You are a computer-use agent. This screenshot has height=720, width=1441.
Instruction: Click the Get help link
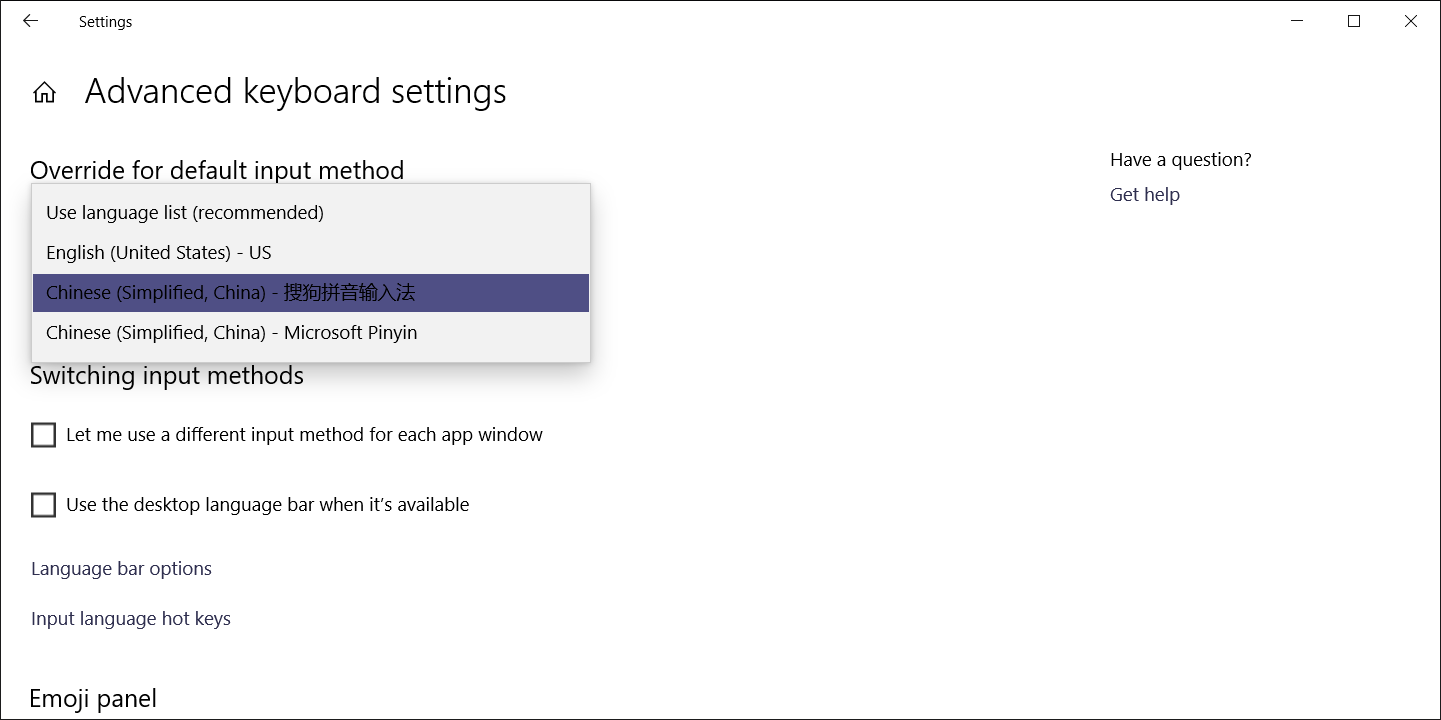pos(1145,195)
